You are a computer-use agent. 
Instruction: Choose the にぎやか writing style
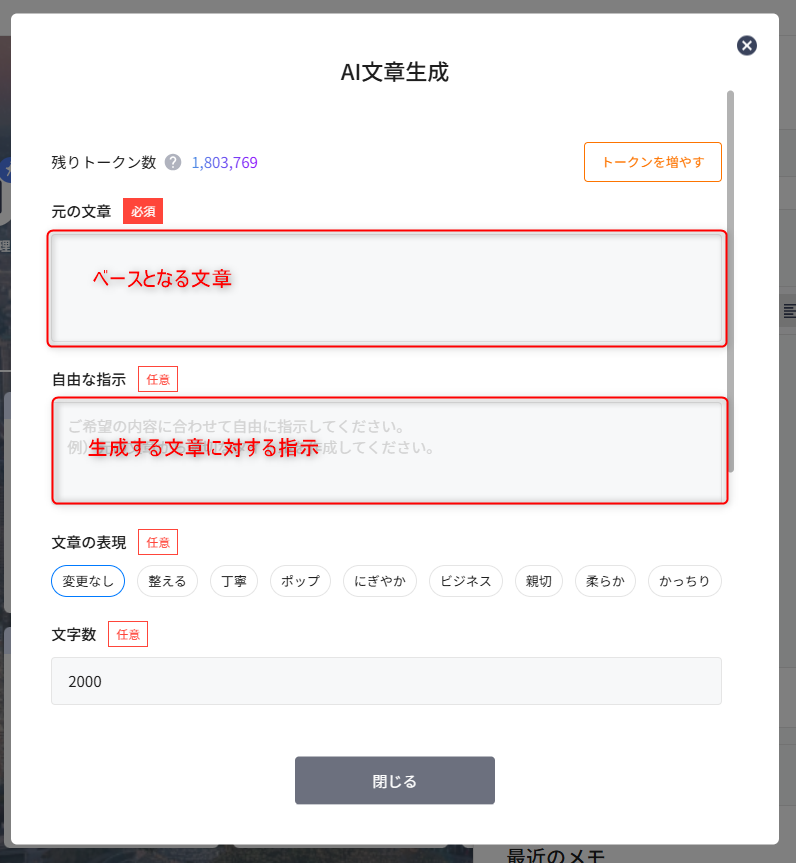[380, 581]
